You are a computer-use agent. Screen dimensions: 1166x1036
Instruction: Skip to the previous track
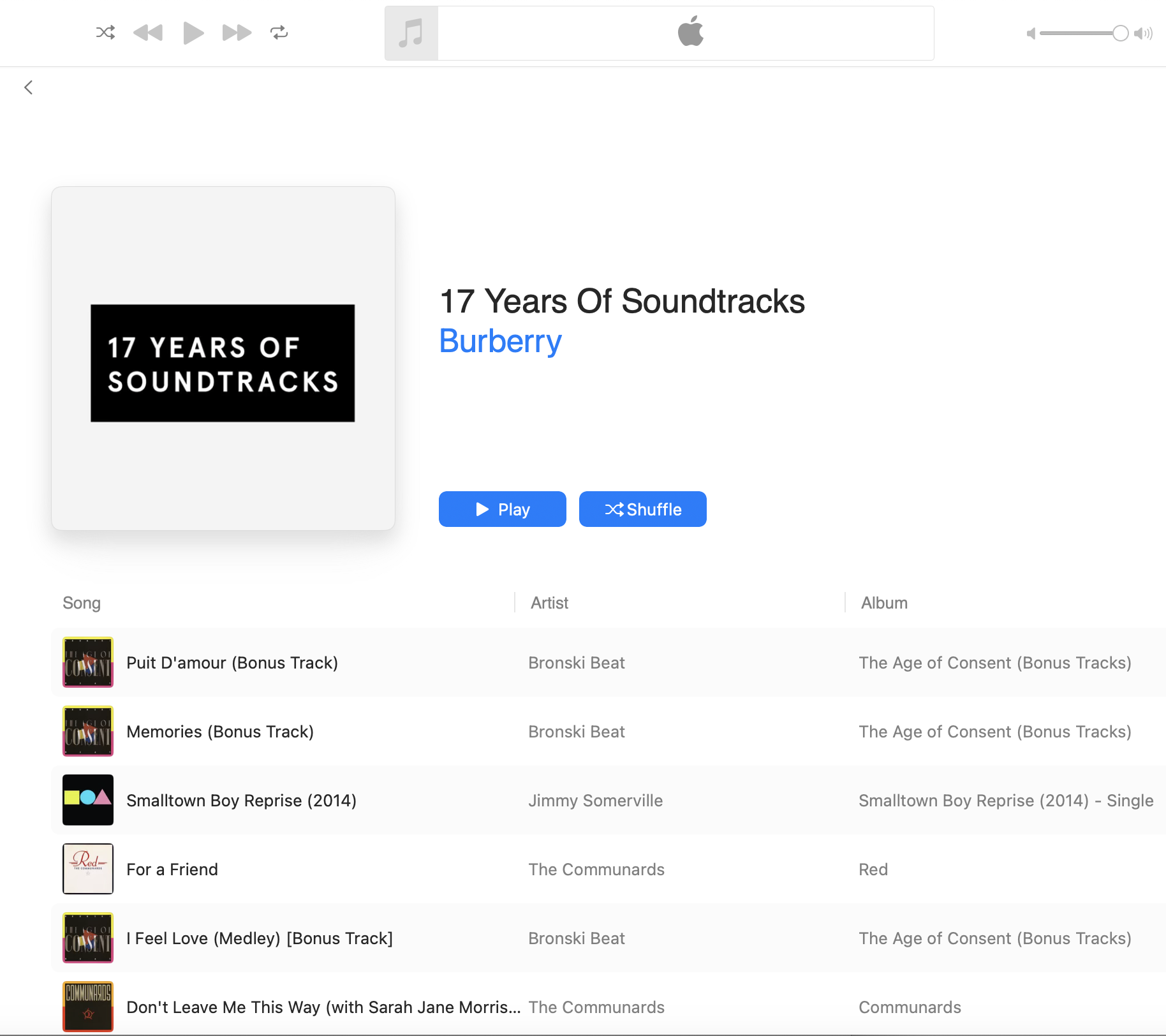click(x=148, y=33)
